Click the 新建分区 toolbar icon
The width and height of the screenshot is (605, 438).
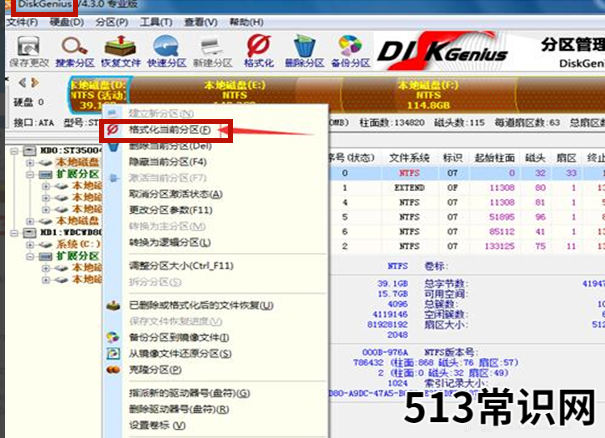pos(213,51)
